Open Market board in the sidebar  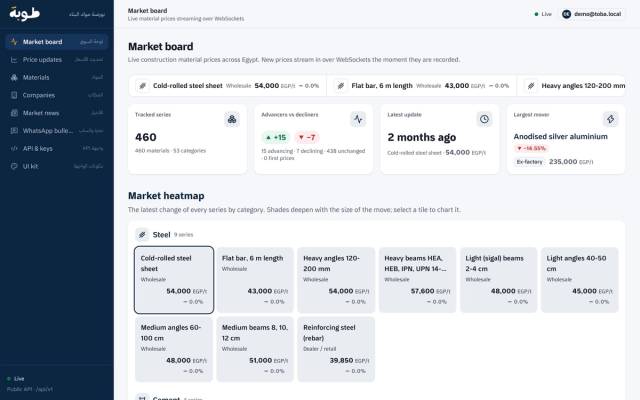coord(57,42)
